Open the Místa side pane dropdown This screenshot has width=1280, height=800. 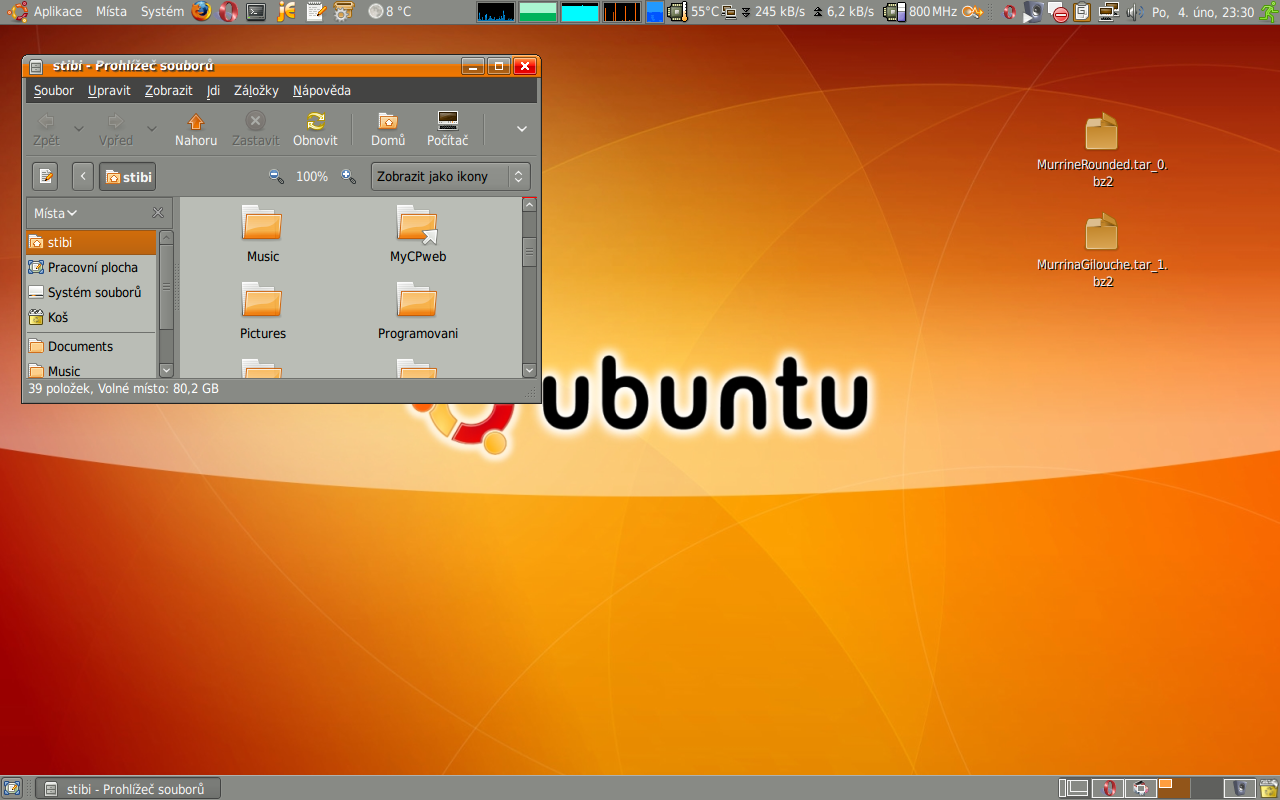[56, 213]
